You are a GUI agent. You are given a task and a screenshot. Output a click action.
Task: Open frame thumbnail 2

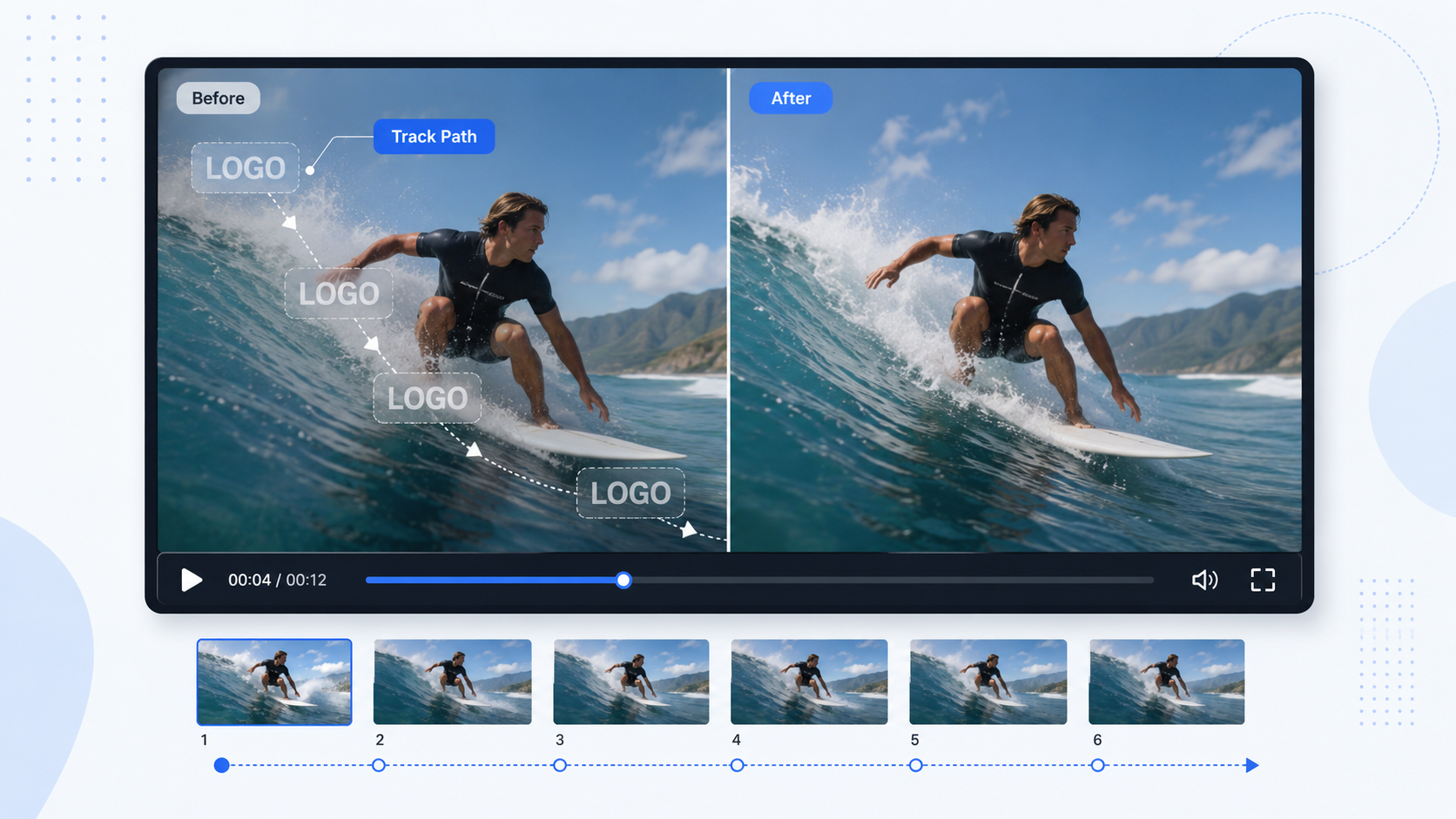[x=453, y=682]
